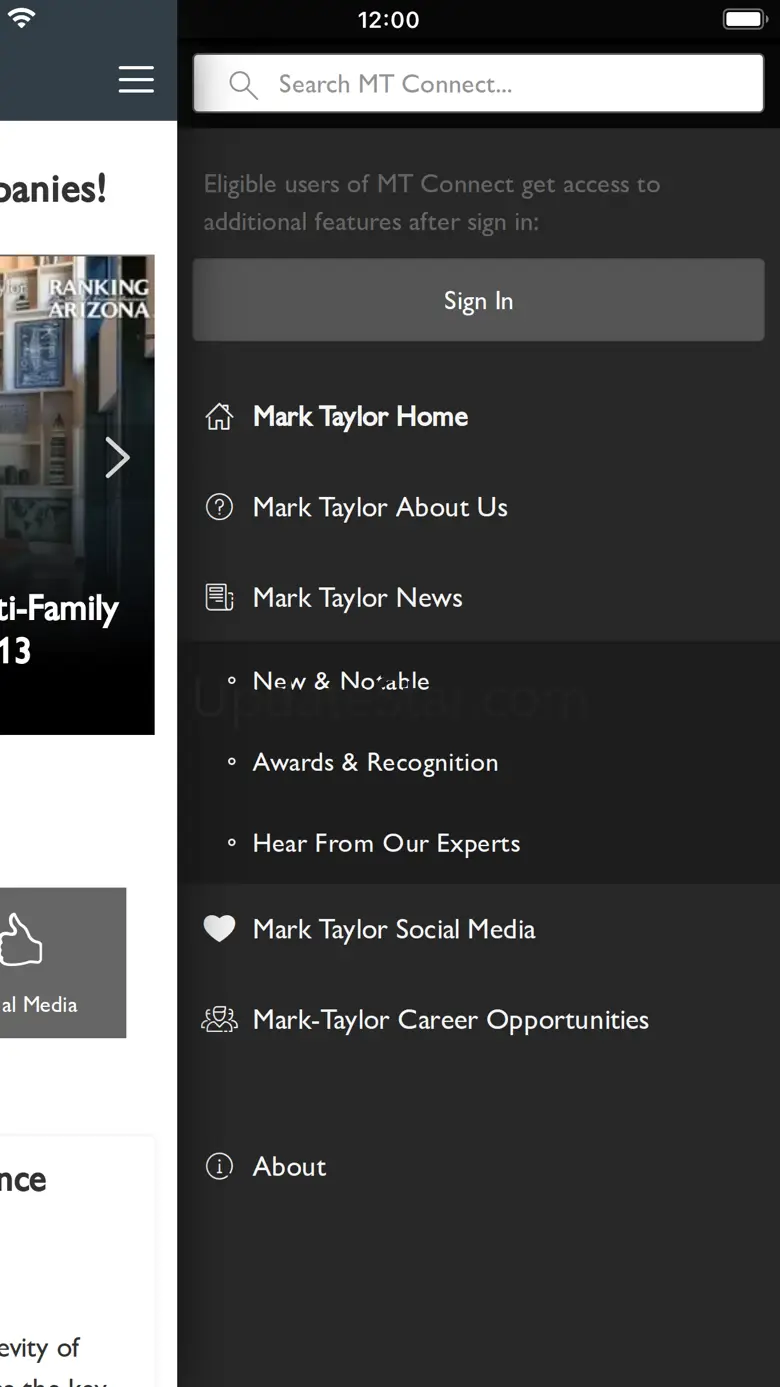780x1387 pixels.
Task: Tap the thumbs-up Social Media tile
Action: (60, 962)
